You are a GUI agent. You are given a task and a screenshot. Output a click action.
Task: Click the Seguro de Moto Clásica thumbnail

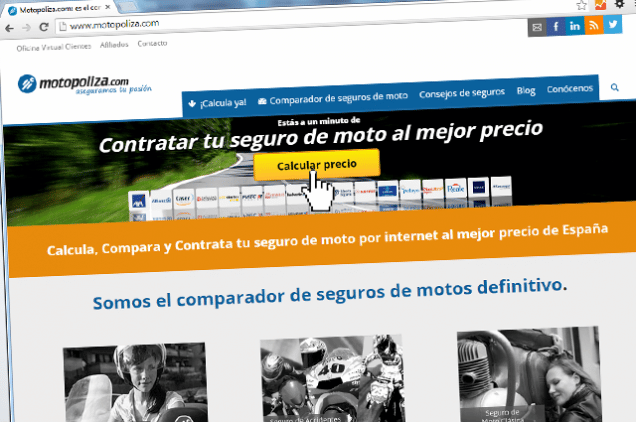(x=529, y=374)
